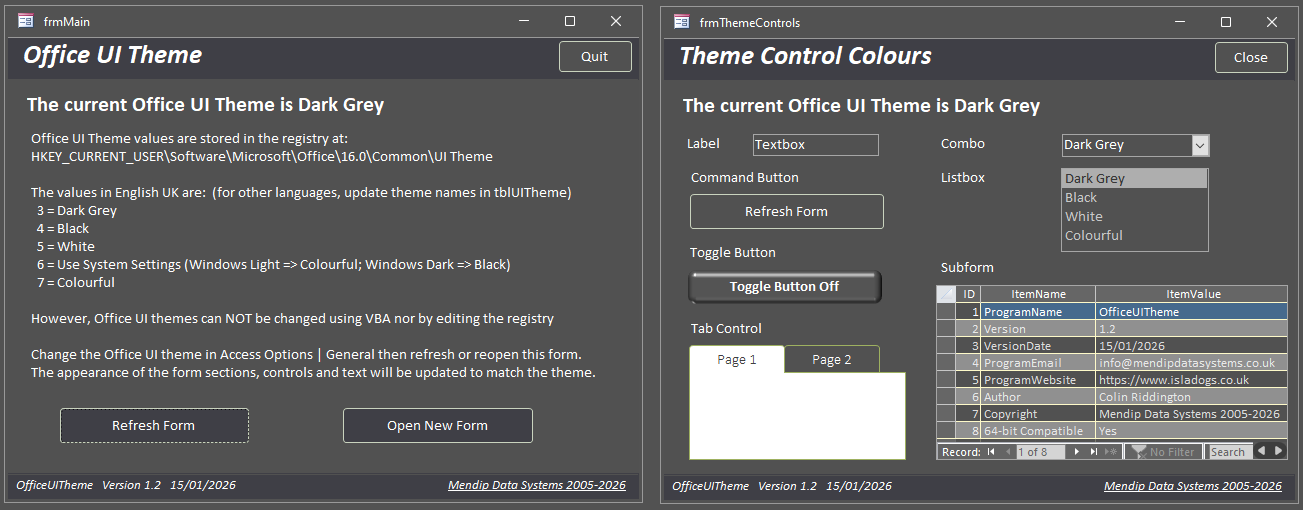Close the Theme Control Colours form
This screenshot has height=510, width=1303.
click(x=1250, y=58)
